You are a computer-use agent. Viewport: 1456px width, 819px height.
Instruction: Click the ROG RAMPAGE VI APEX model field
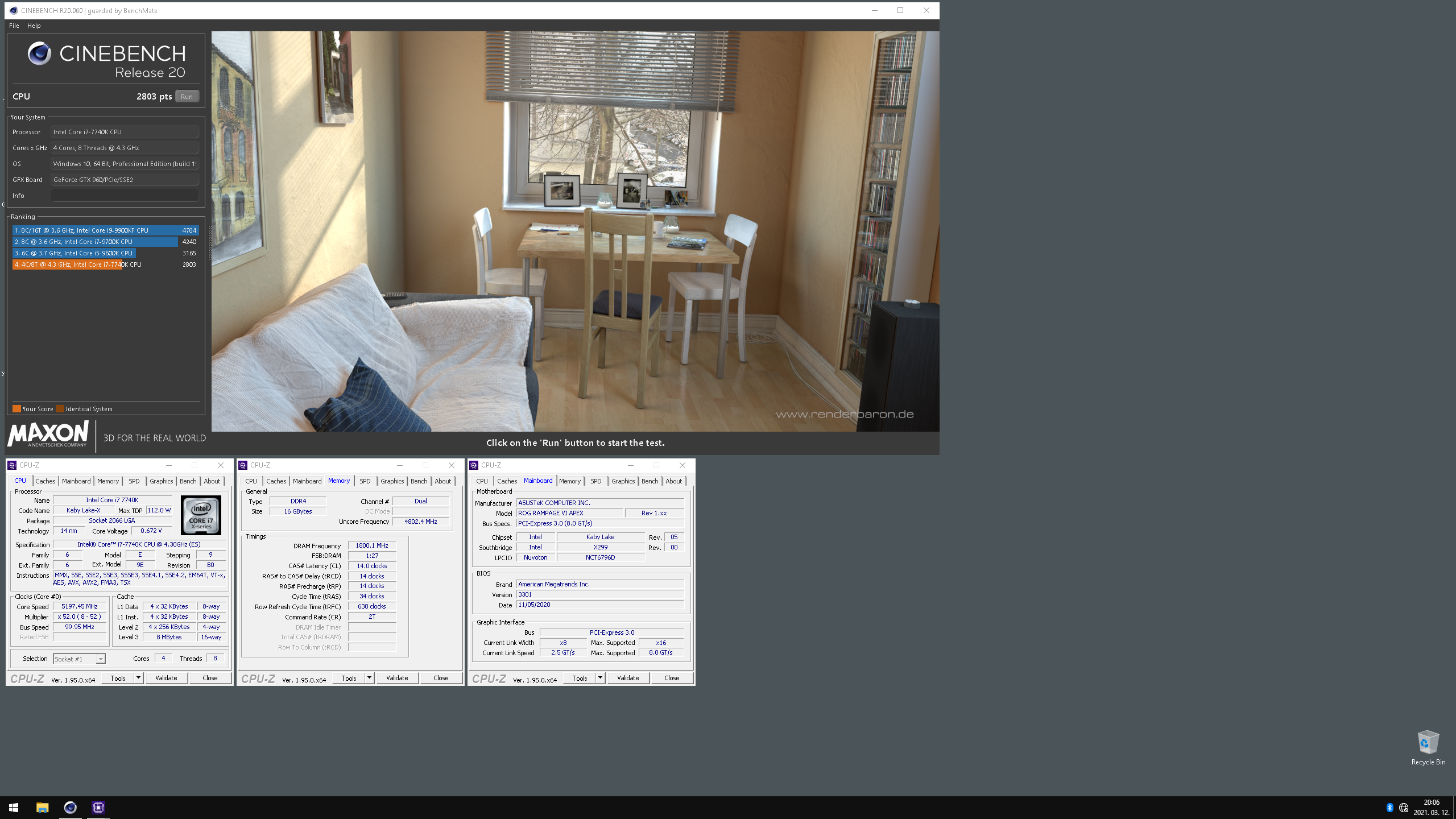(570, 513)
